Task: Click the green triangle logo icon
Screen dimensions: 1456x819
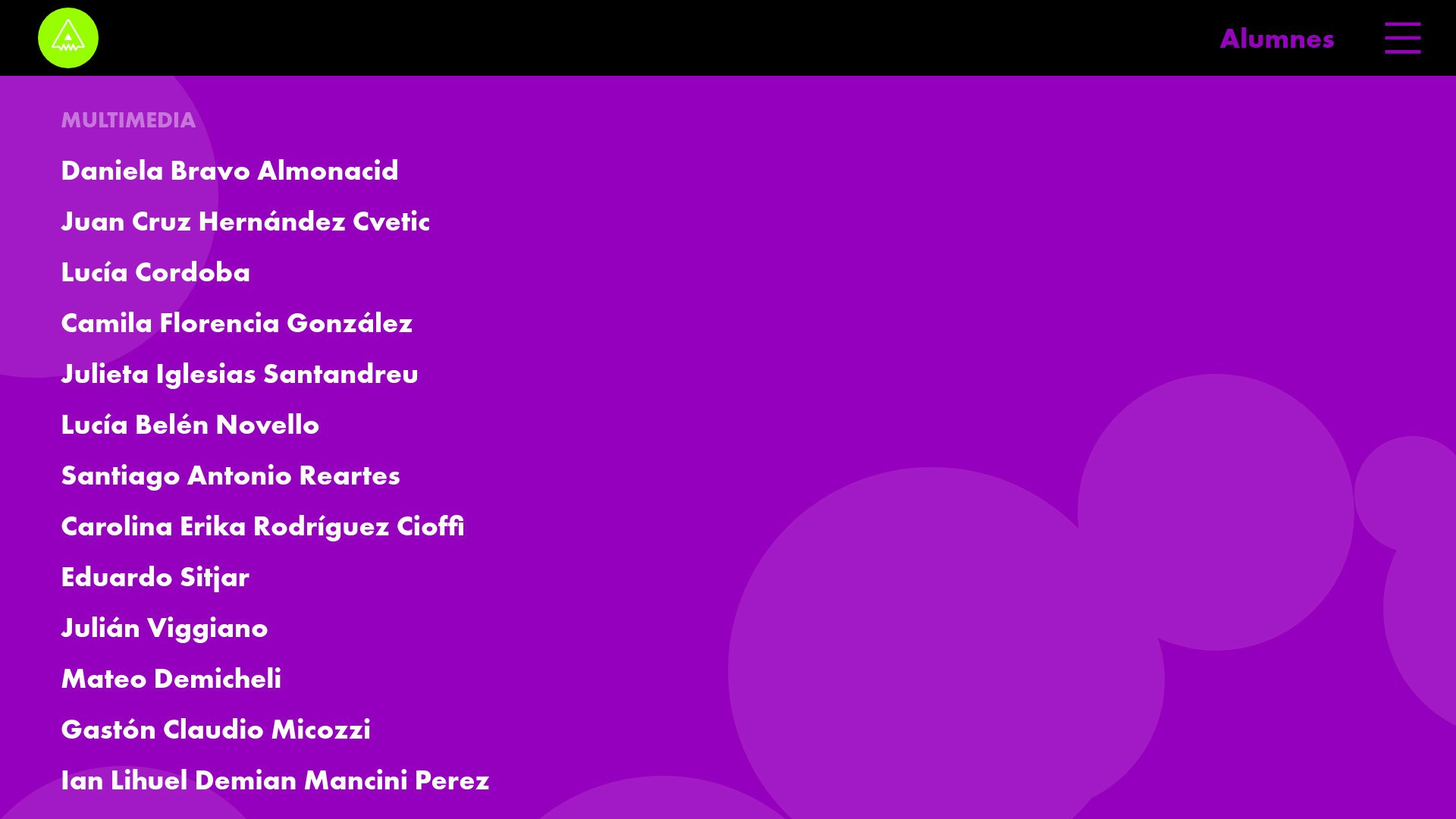Action: (68, 38)
